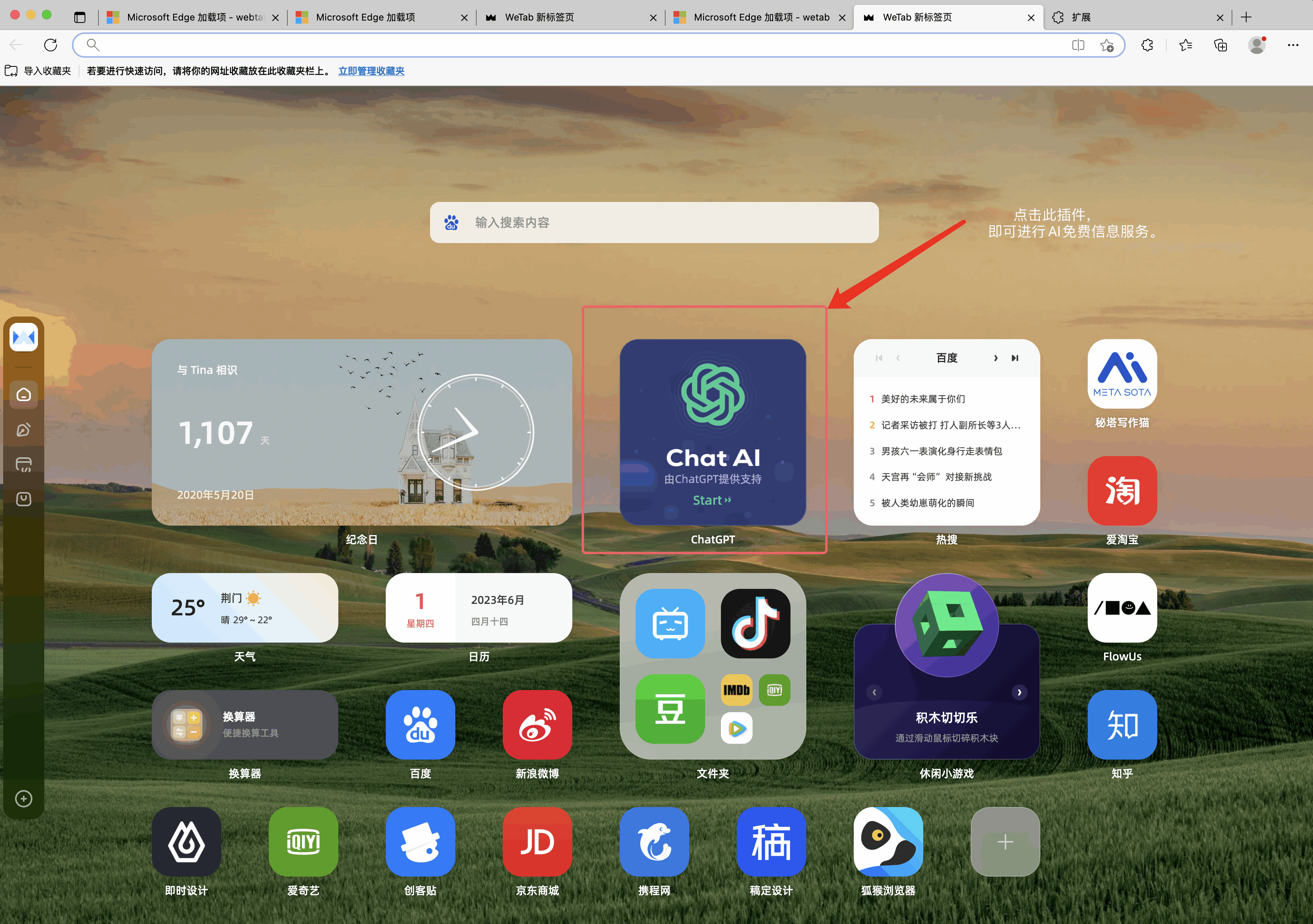The height and width of the screenshot is (924, 1313).
Task: Click the Baidu paw search engine selector
Action: (x=451, y=223)
